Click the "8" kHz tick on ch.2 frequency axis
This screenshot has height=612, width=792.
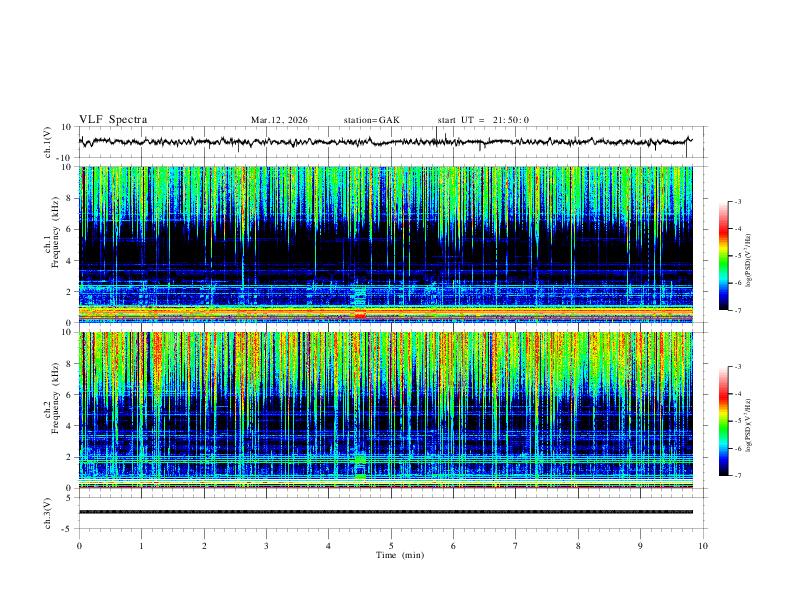click(68, 364)
